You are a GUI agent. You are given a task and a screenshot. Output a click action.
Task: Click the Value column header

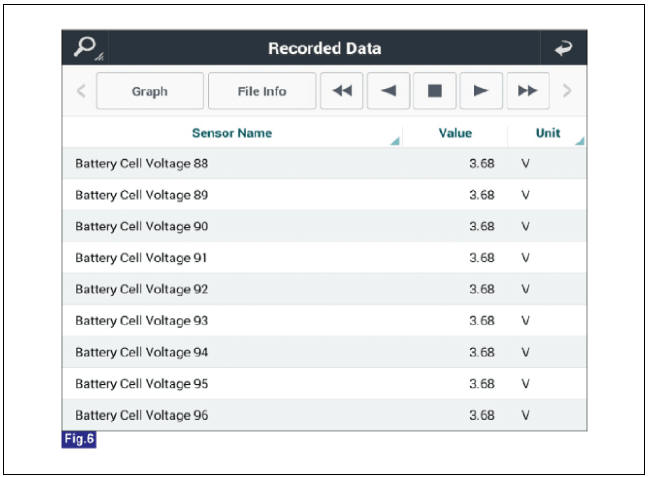point(455,133)
